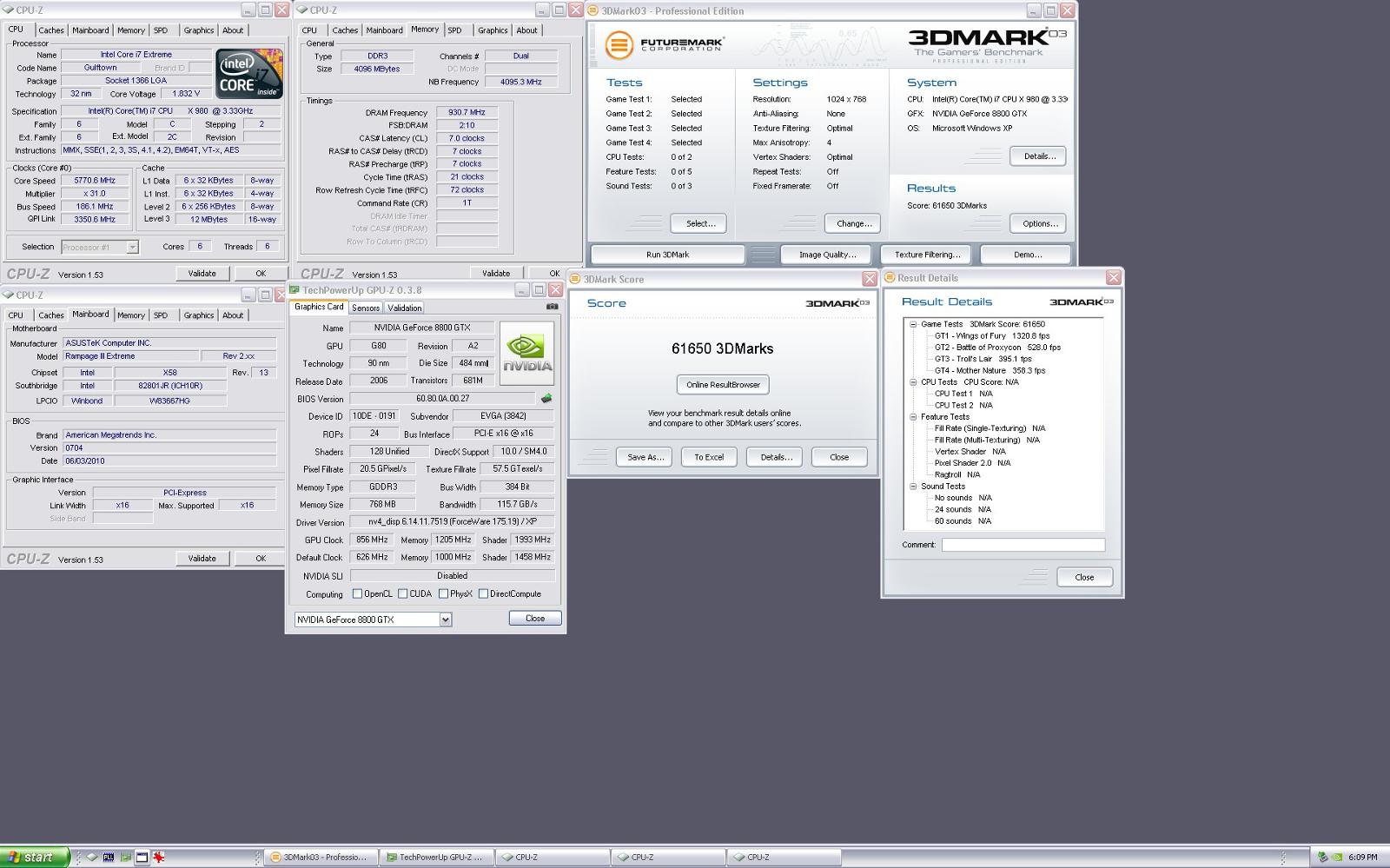This screenshot has height=868, width=1390.
Task: Take a GPU-Z screenshot with the camera icon
Action: (x=553, y=307)
